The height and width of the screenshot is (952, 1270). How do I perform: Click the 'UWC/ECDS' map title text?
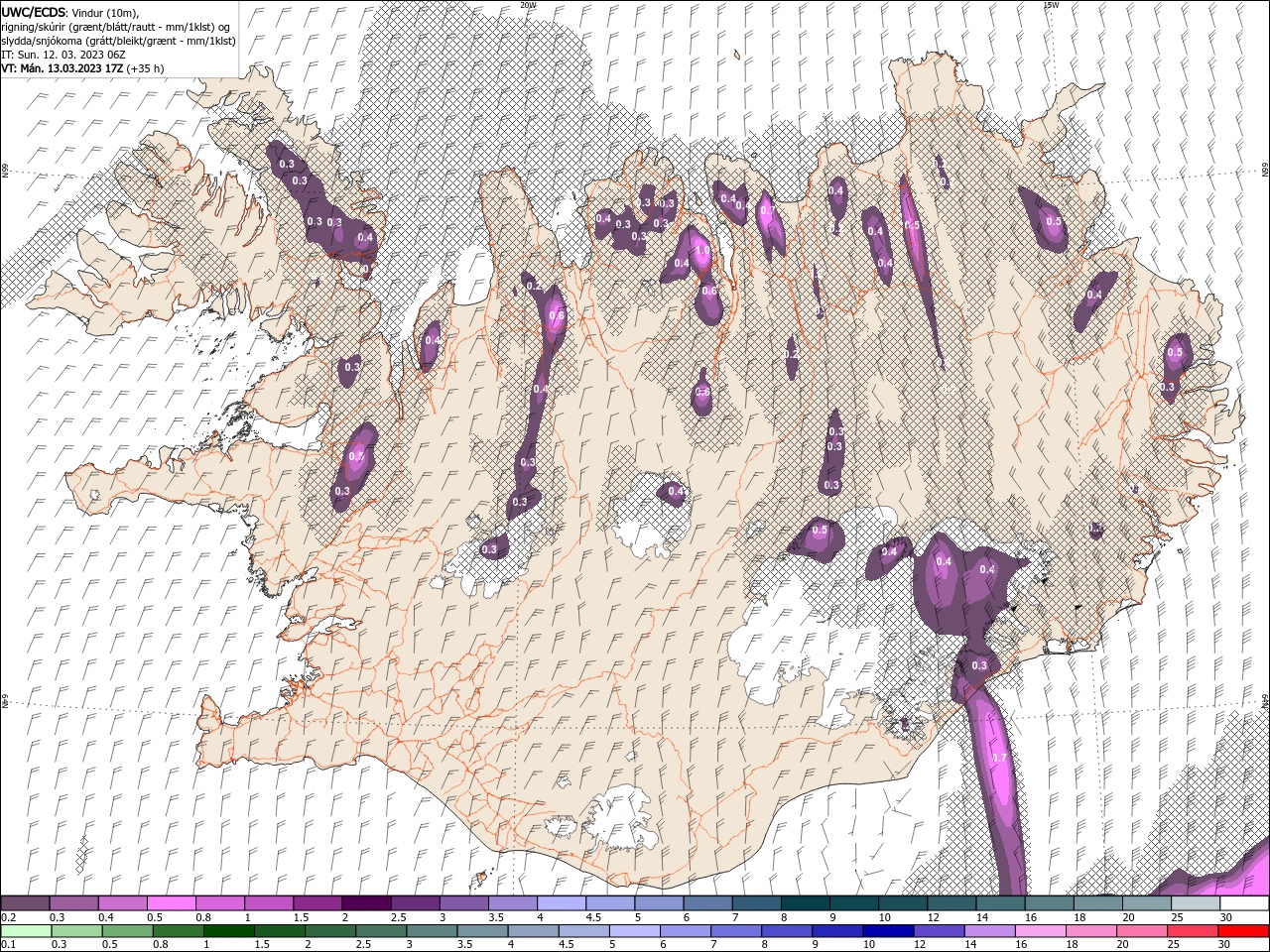(33, 12)
